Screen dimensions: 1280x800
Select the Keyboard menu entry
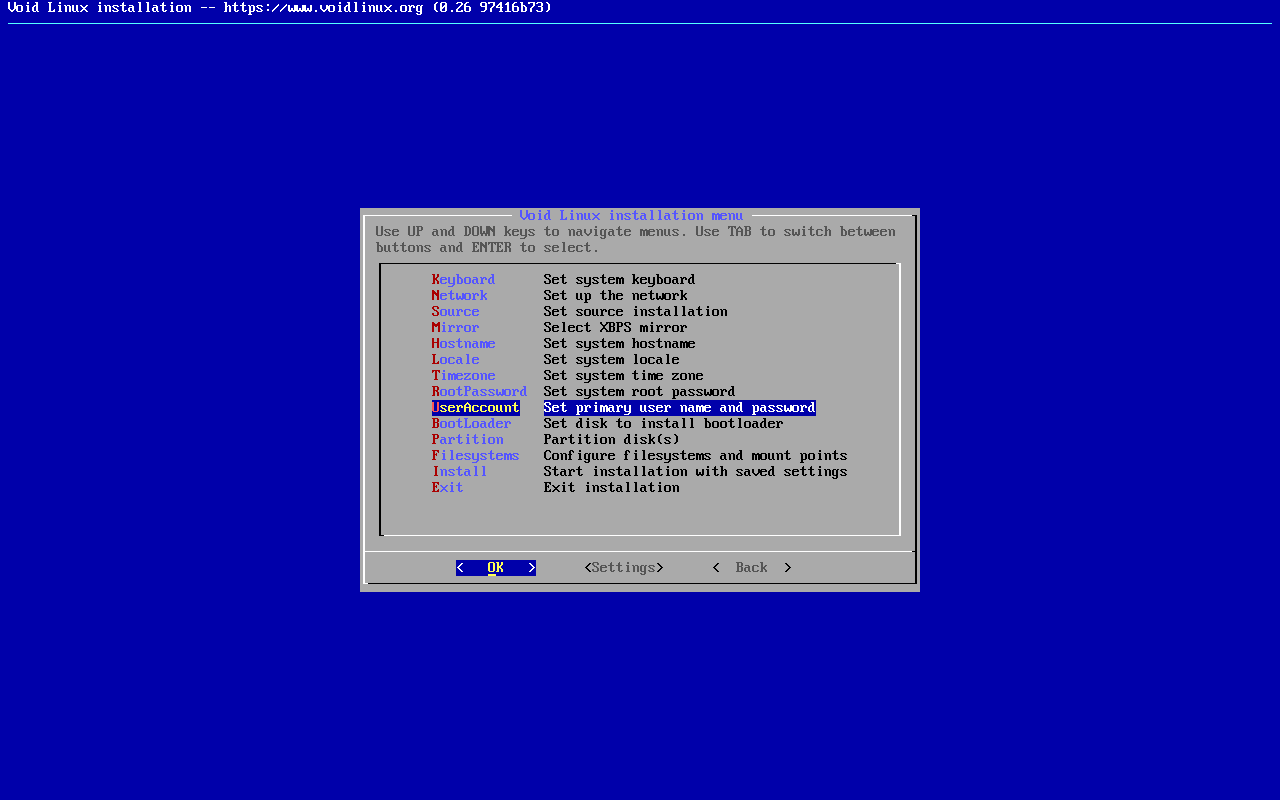coord(463,280)
